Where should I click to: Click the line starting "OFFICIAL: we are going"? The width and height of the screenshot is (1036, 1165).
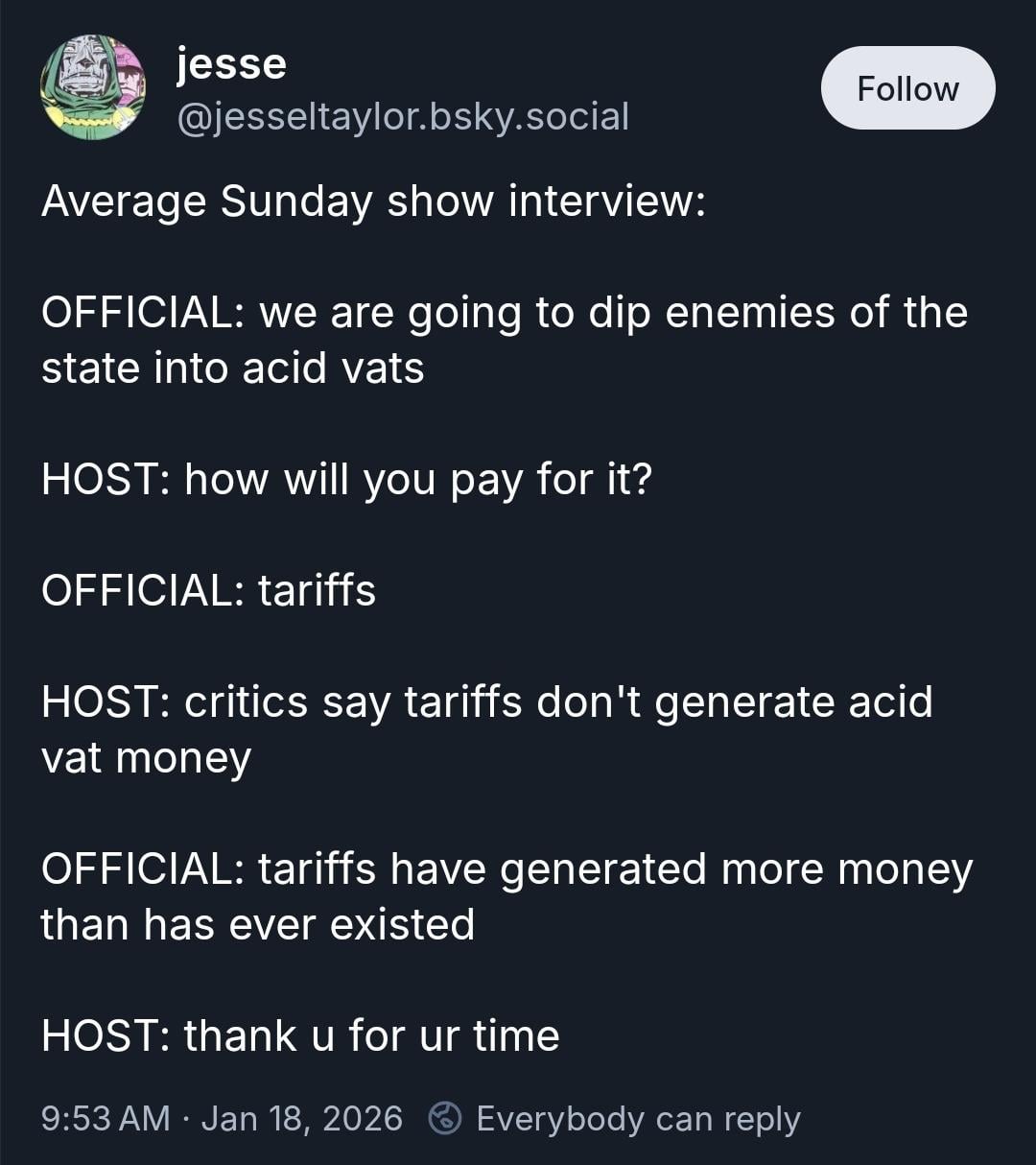[504, 313]
